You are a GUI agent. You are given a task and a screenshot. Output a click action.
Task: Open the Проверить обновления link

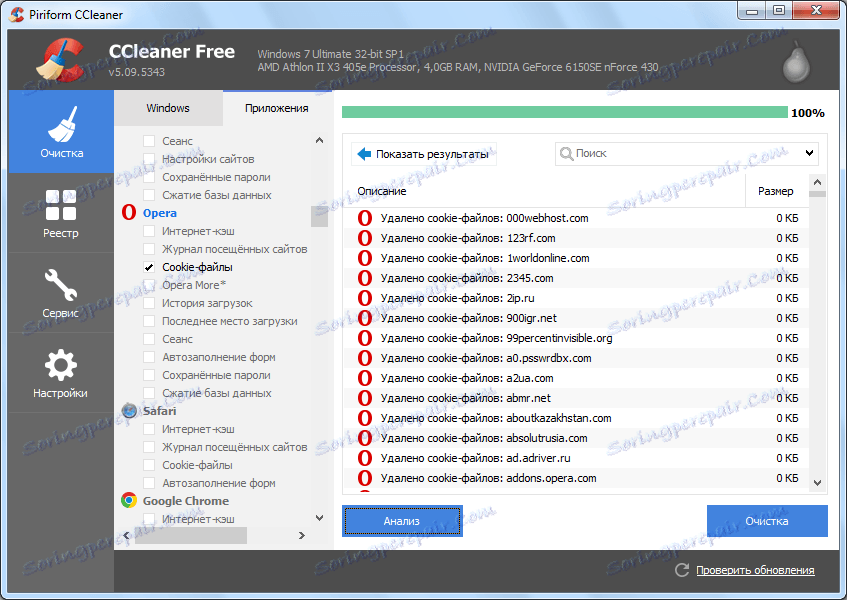click(x=755, y=570)
